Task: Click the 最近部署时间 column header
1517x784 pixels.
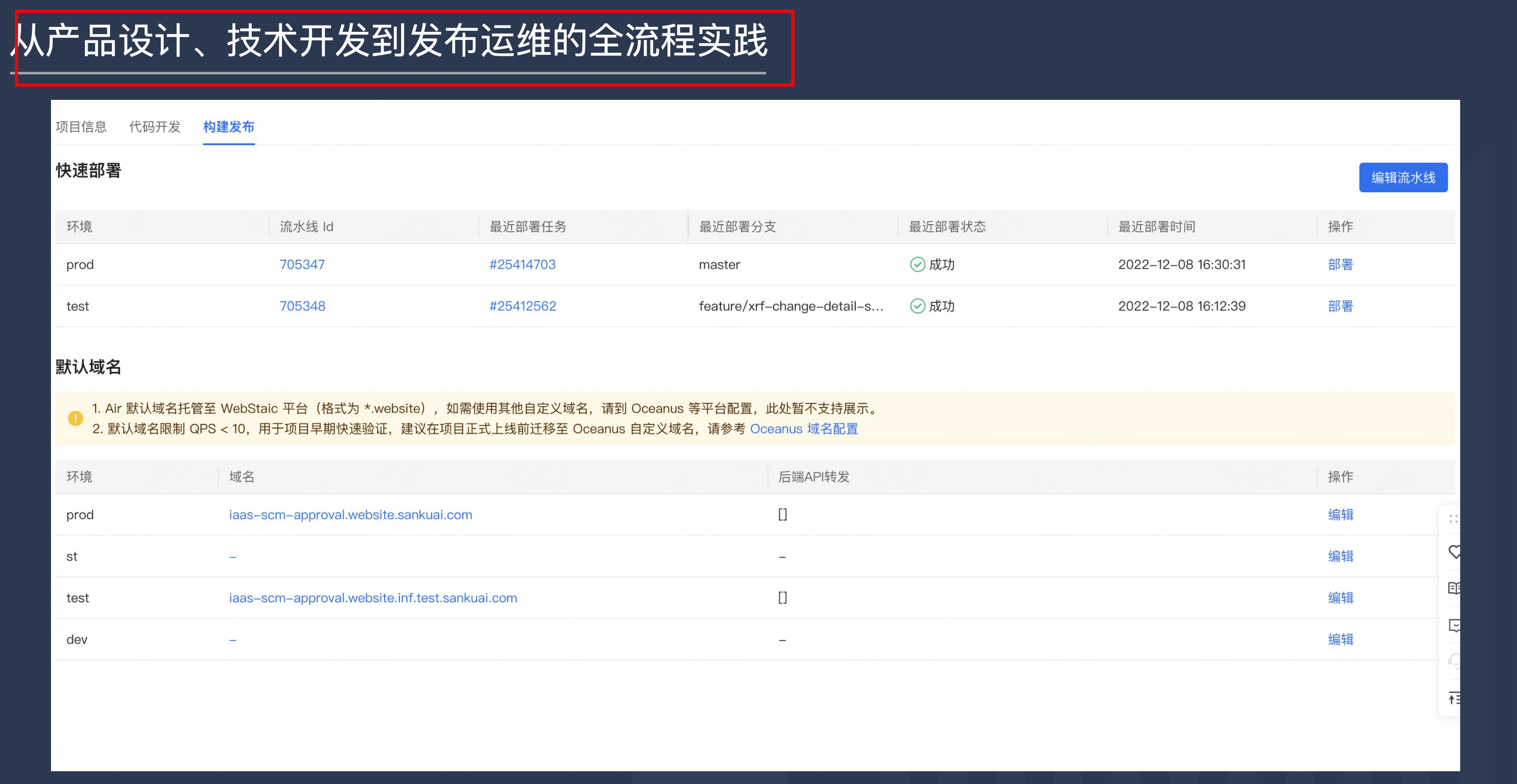Action: tap(1156, 227)
